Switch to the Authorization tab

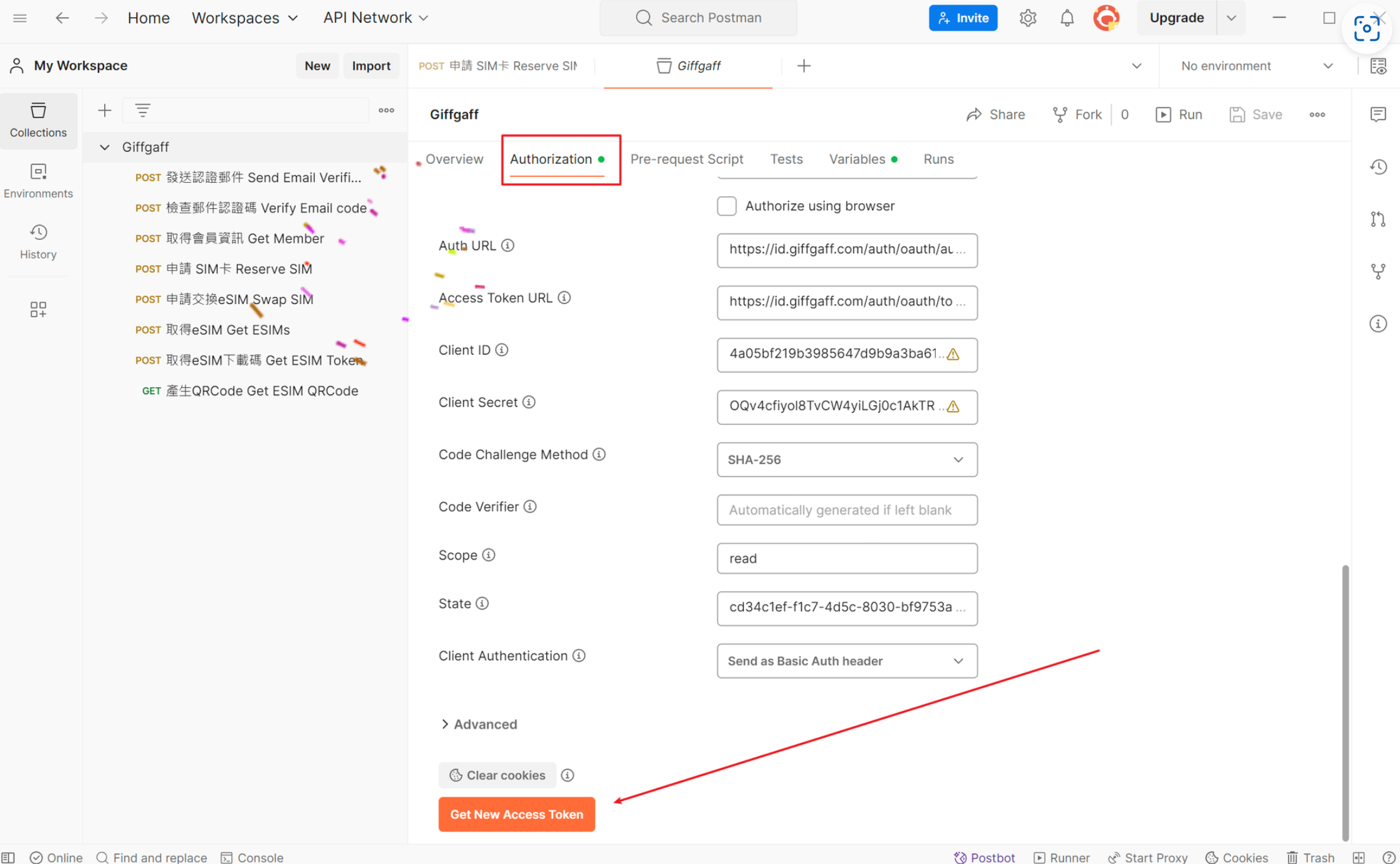pyautogui.click(x=557, y=159)
